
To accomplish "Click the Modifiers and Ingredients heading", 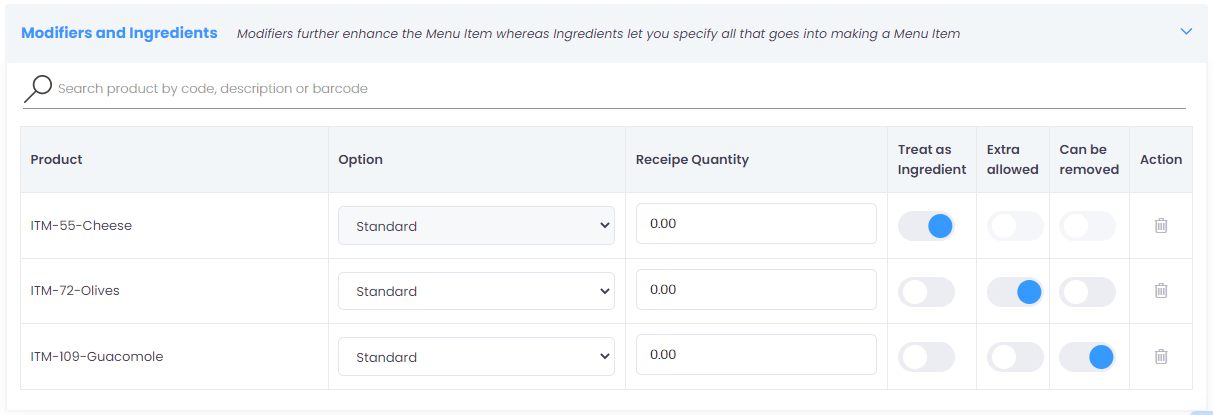I will pyautogui.click(x=119, y=33).
